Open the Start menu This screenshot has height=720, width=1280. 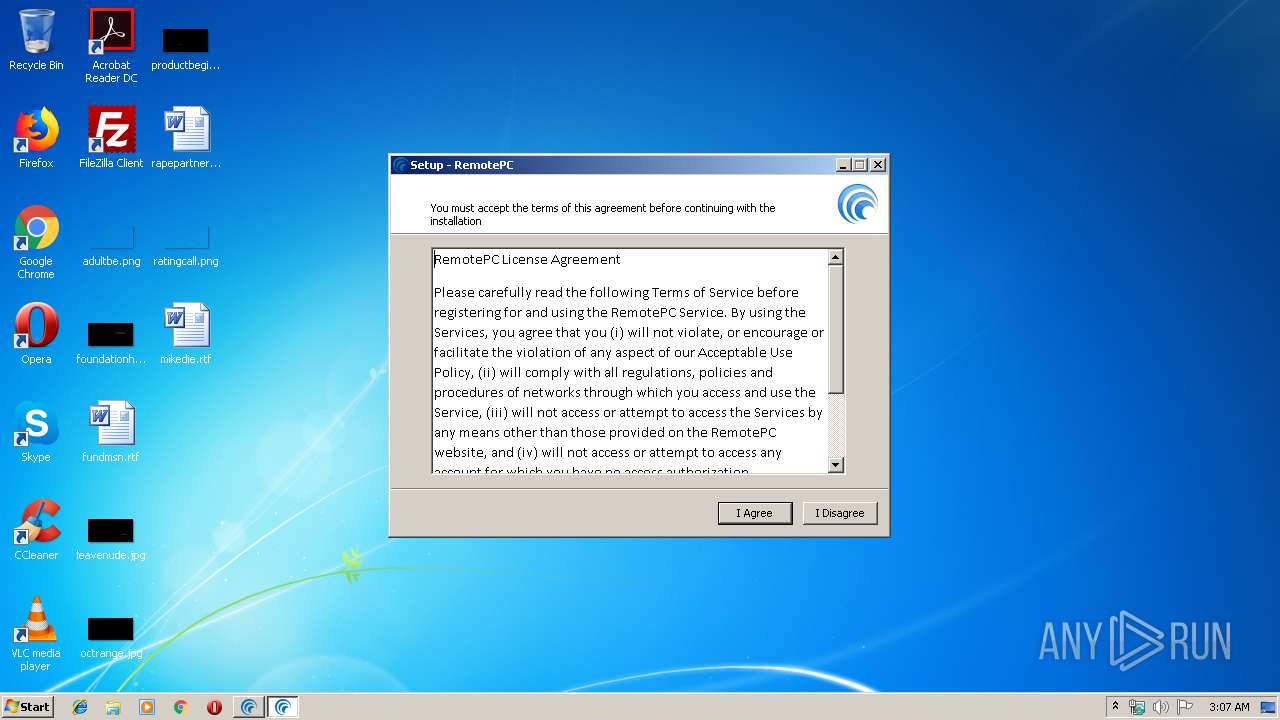pos(28,707)
